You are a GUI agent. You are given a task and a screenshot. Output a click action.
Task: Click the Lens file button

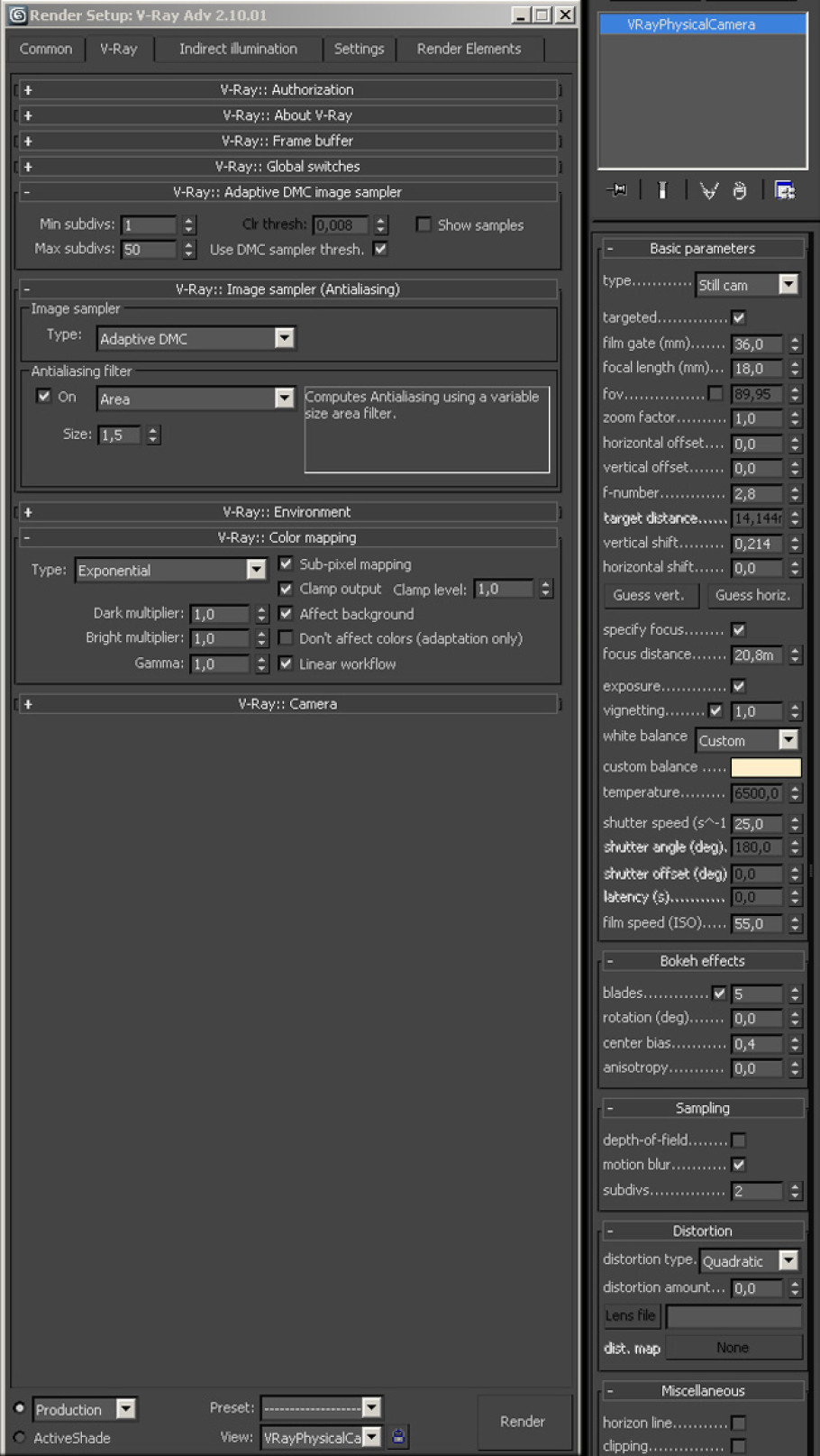coord(631,1316)
